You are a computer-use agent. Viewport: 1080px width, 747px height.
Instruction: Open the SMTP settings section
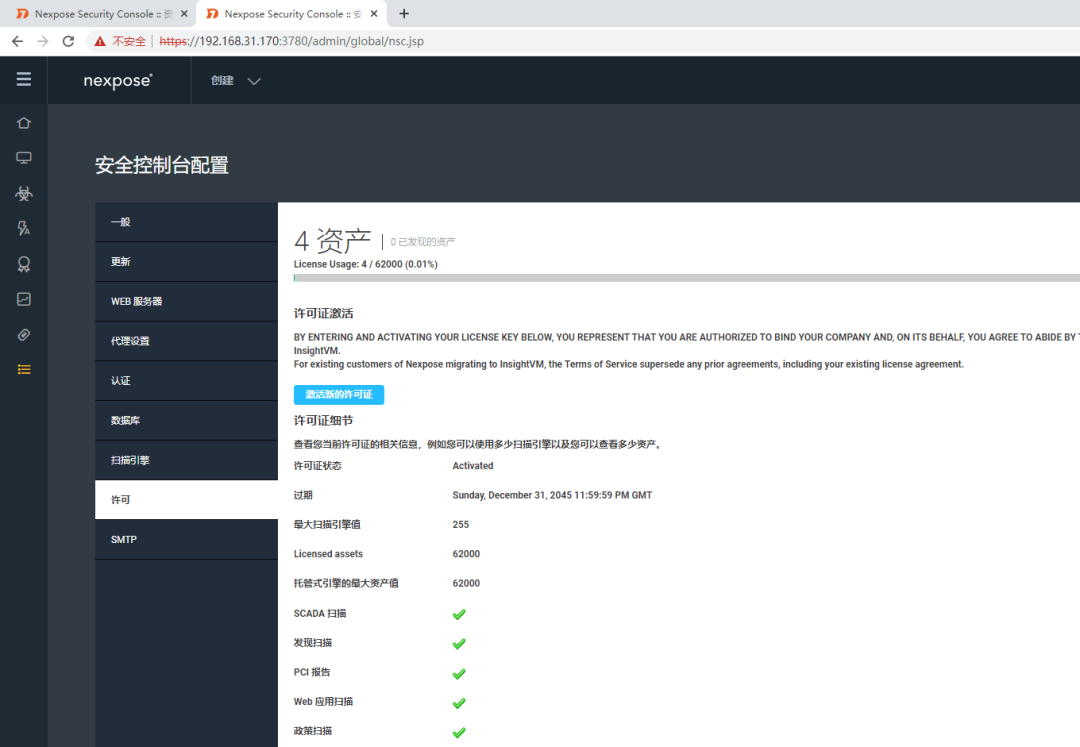pos(186,540)
